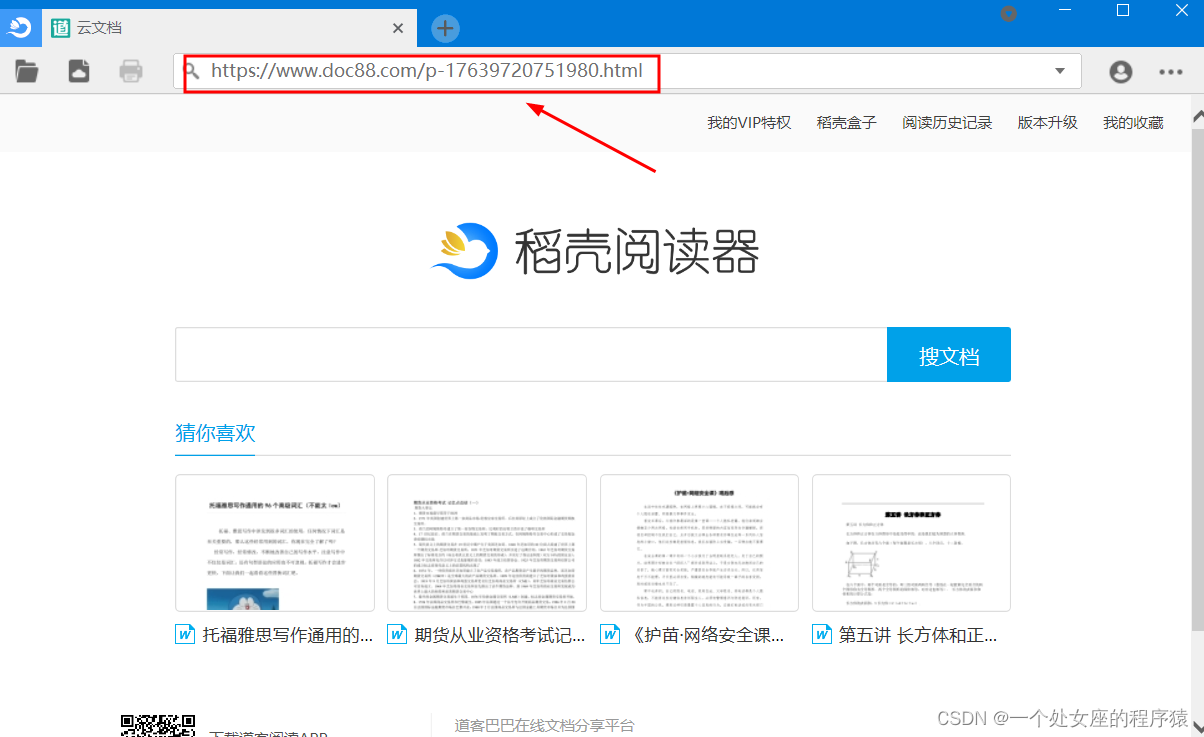Image resolution: width=1204 pixels, height=737 pixels.
Task: Click the page scrollbar up arrow
Action: 1197,118
